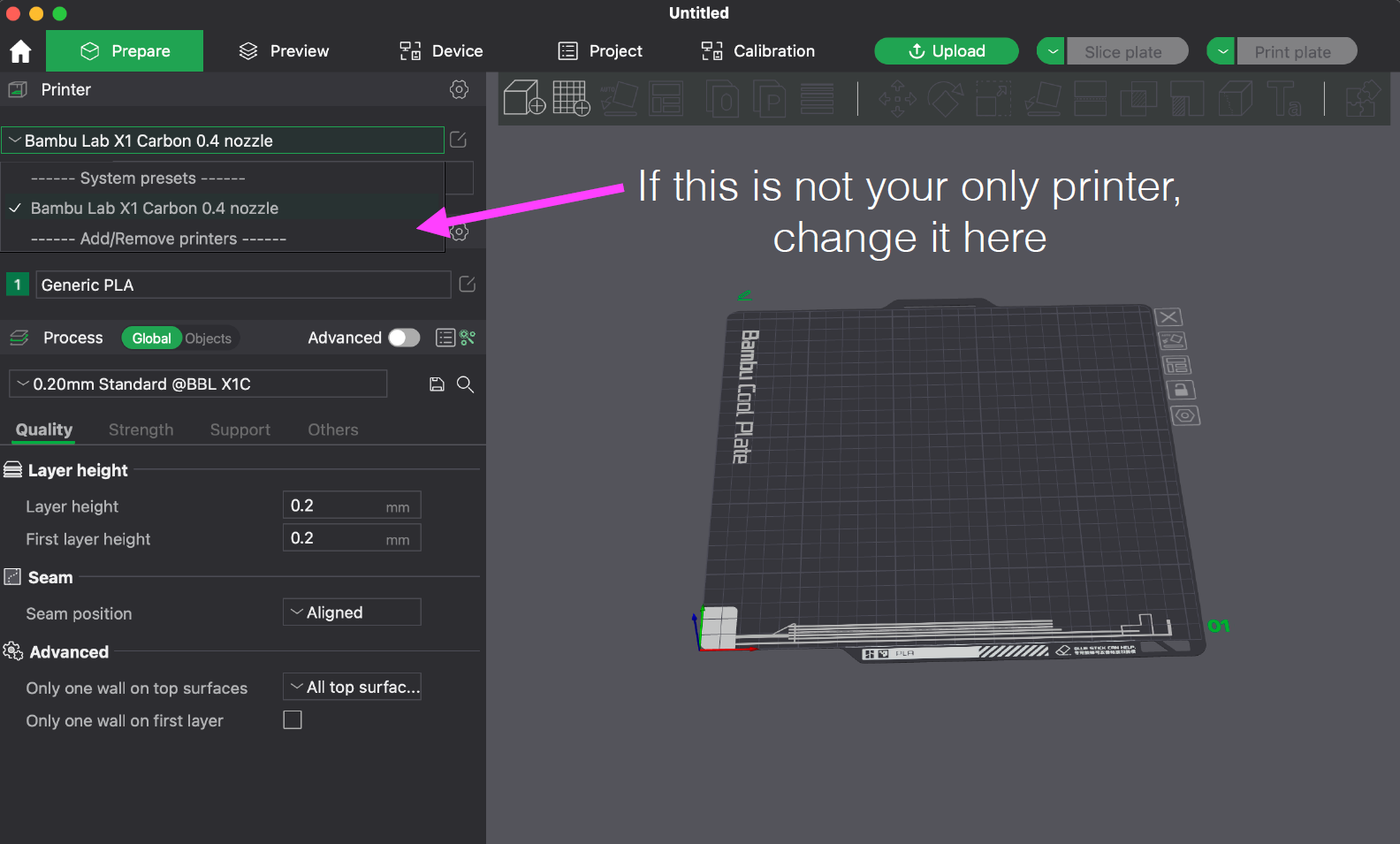Go to the Home screen icon

point(20,51)
